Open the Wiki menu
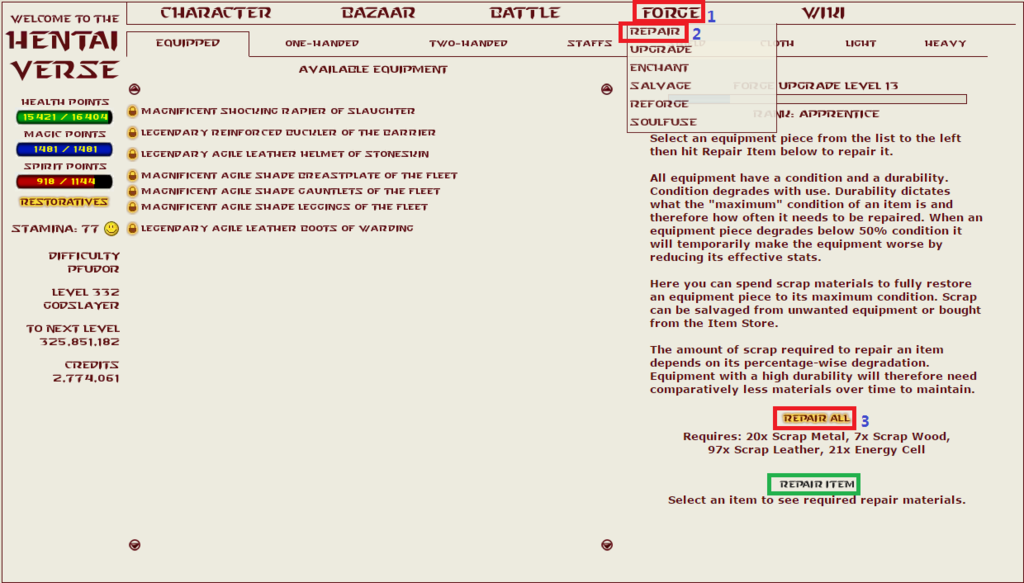1024x583 pixels. [823, 13]
